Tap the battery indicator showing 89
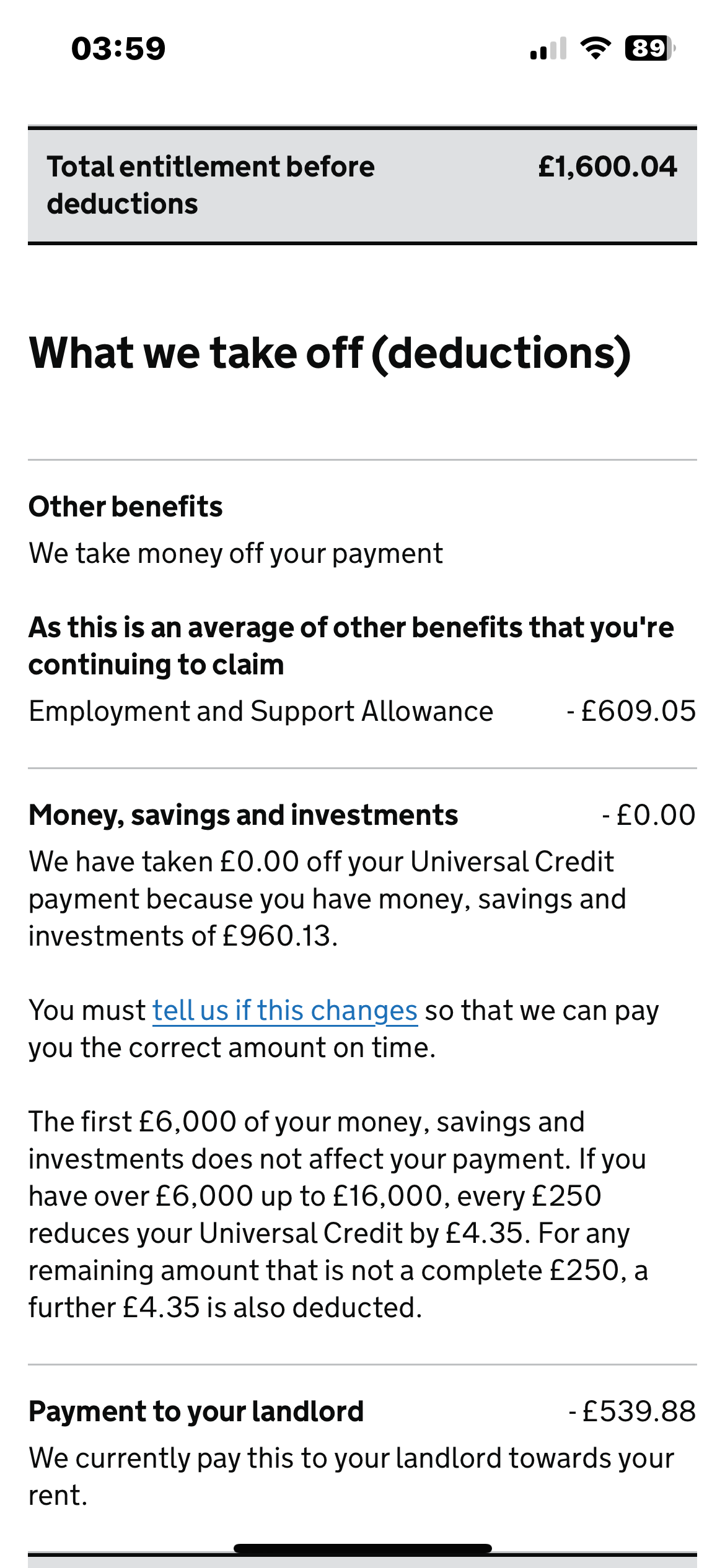This screenshot has width=725, height=1568. [x=650, y=48]
